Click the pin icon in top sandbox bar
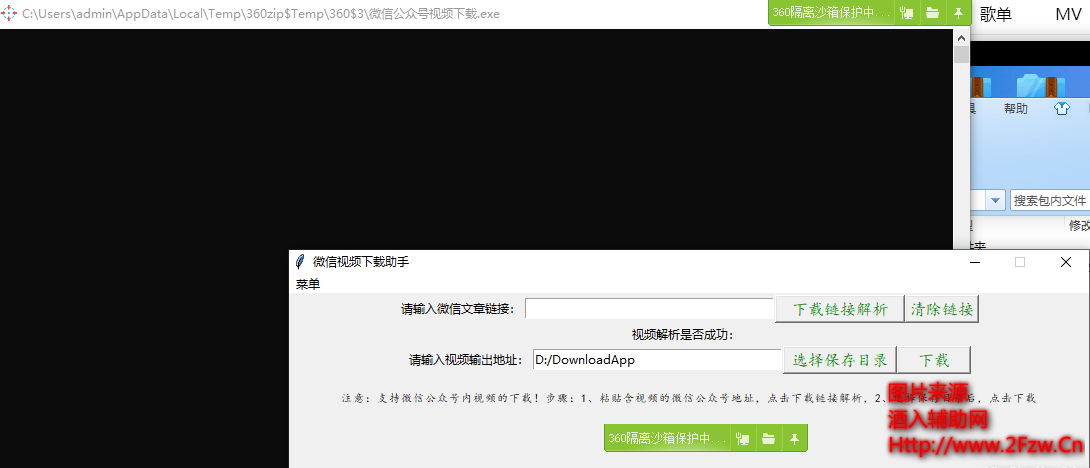 (x=959, y=13)
